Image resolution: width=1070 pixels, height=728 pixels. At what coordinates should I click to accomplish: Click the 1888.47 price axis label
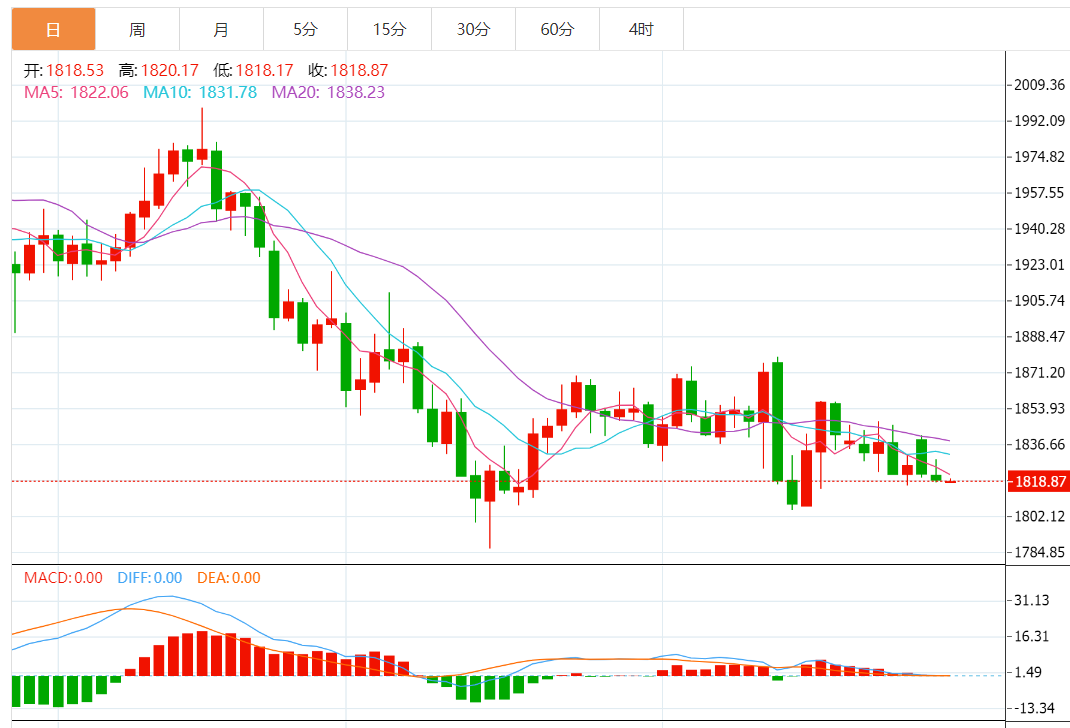click(x=1039, y=336)
